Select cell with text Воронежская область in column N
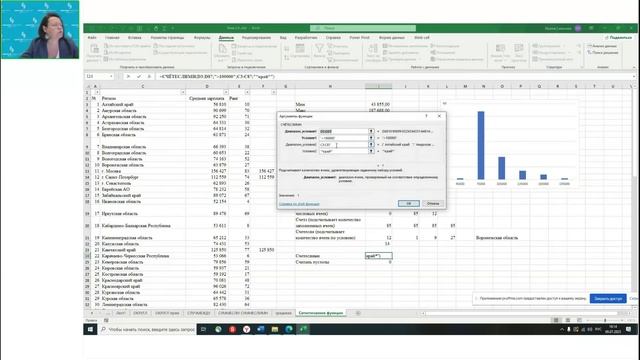Screen dimensions: 640x360 click(x=497, y=238)
